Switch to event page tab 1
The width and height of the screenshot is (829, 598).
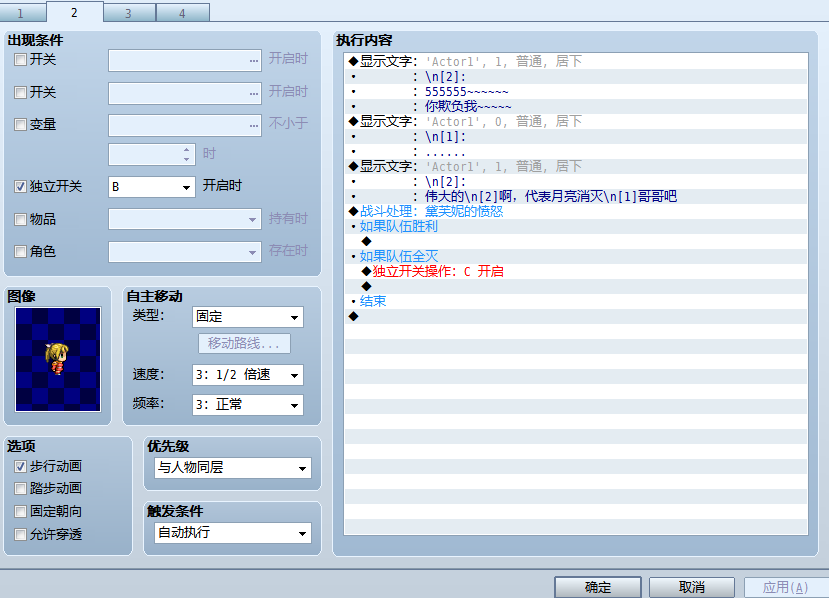[x=21, y=13]
